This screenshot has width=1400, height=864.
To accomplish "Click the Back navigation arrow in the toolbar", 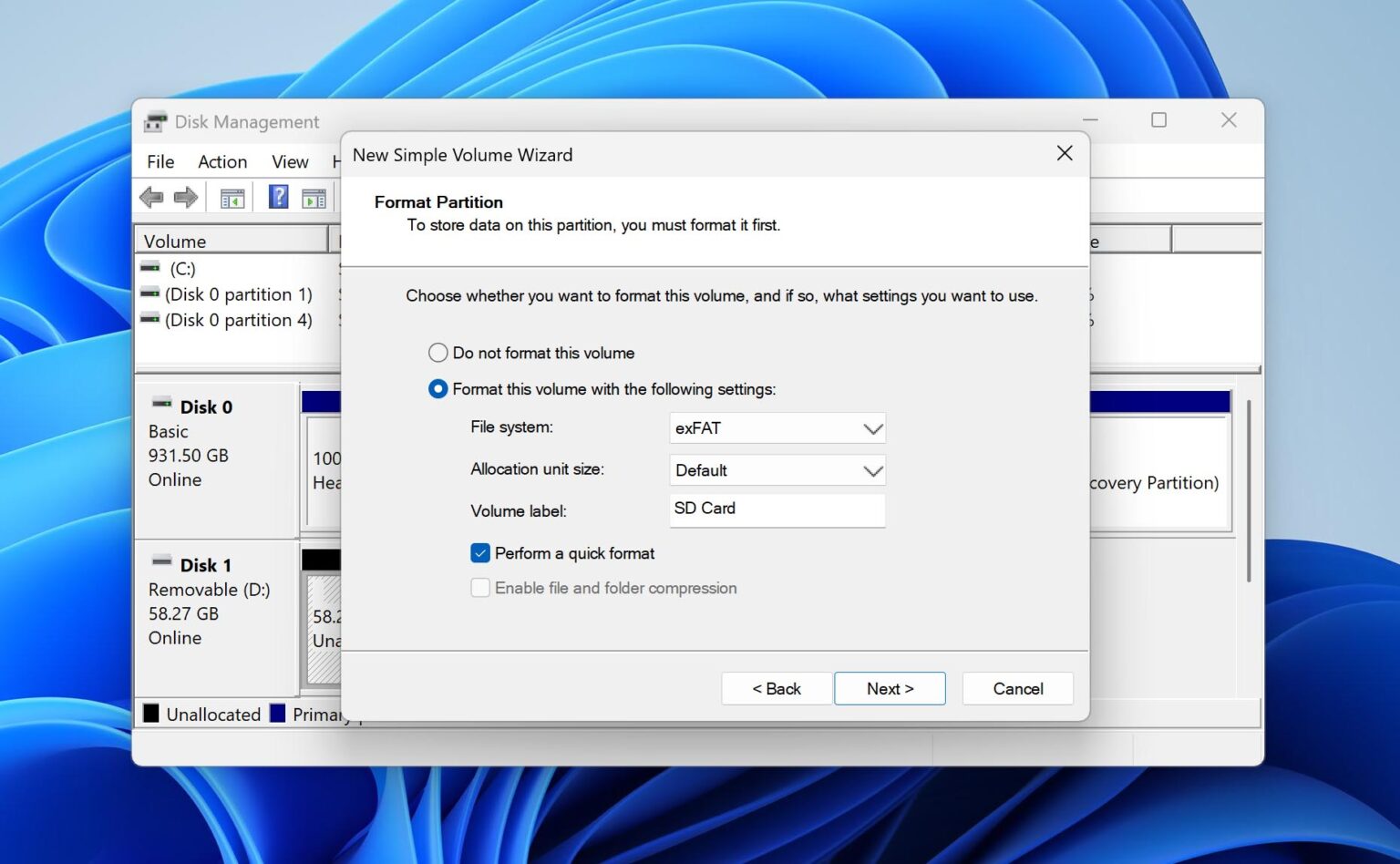I will pos(152,197).
